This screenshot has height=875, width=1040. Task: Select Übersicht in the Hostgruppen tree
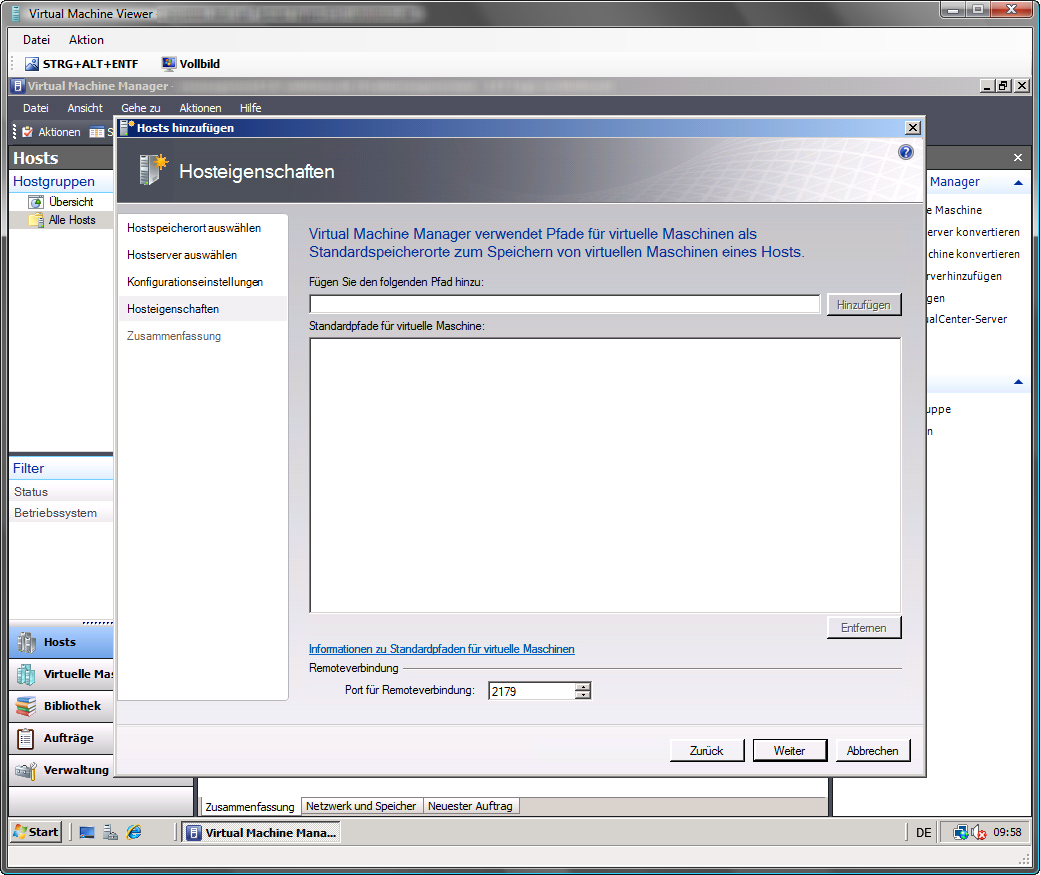(x=71, y=202)
